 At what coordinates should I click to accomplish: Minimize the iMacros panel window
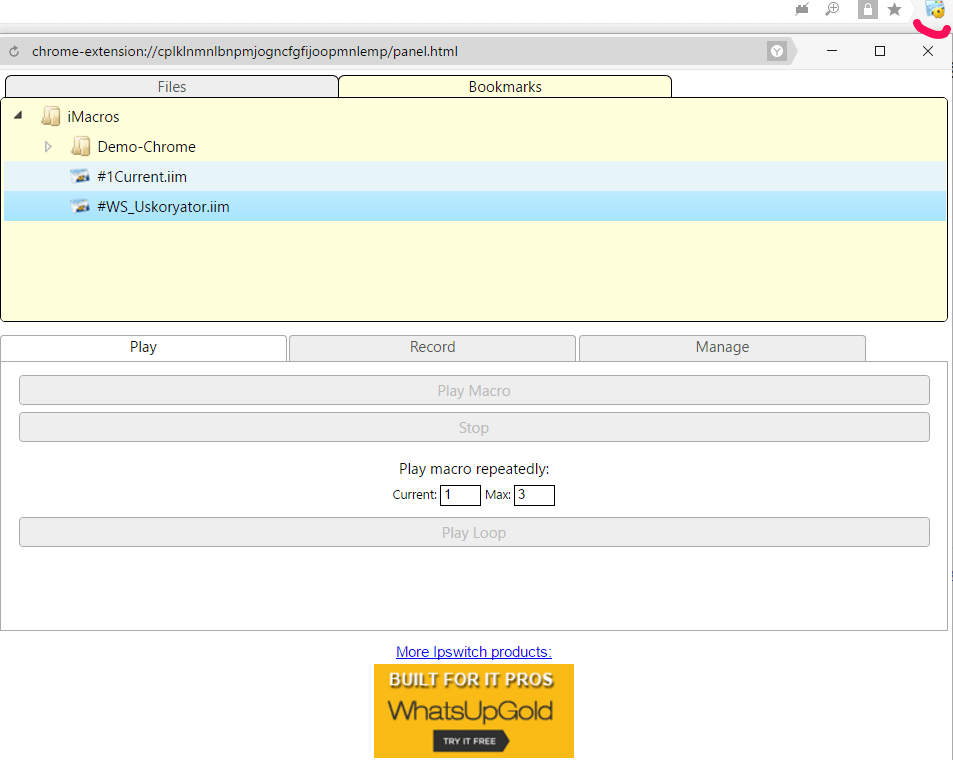pyautogui.click(x=832, y=51)
